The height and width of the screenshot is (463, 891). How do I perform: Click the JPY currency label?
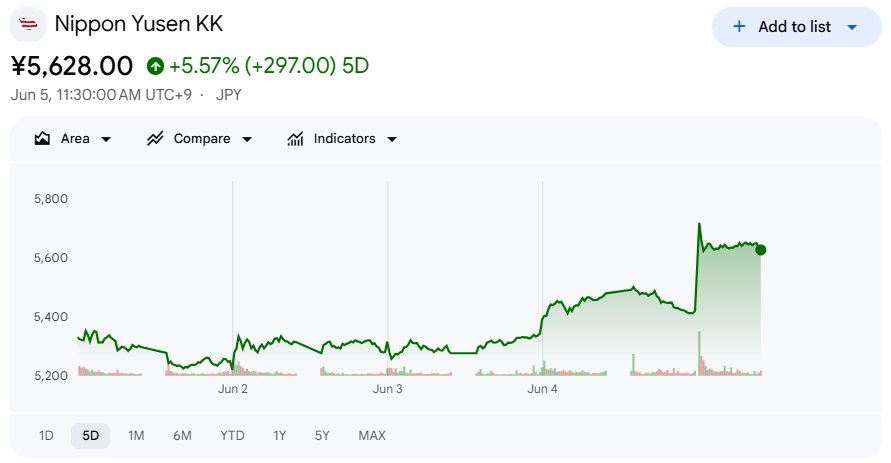(228, 94)
